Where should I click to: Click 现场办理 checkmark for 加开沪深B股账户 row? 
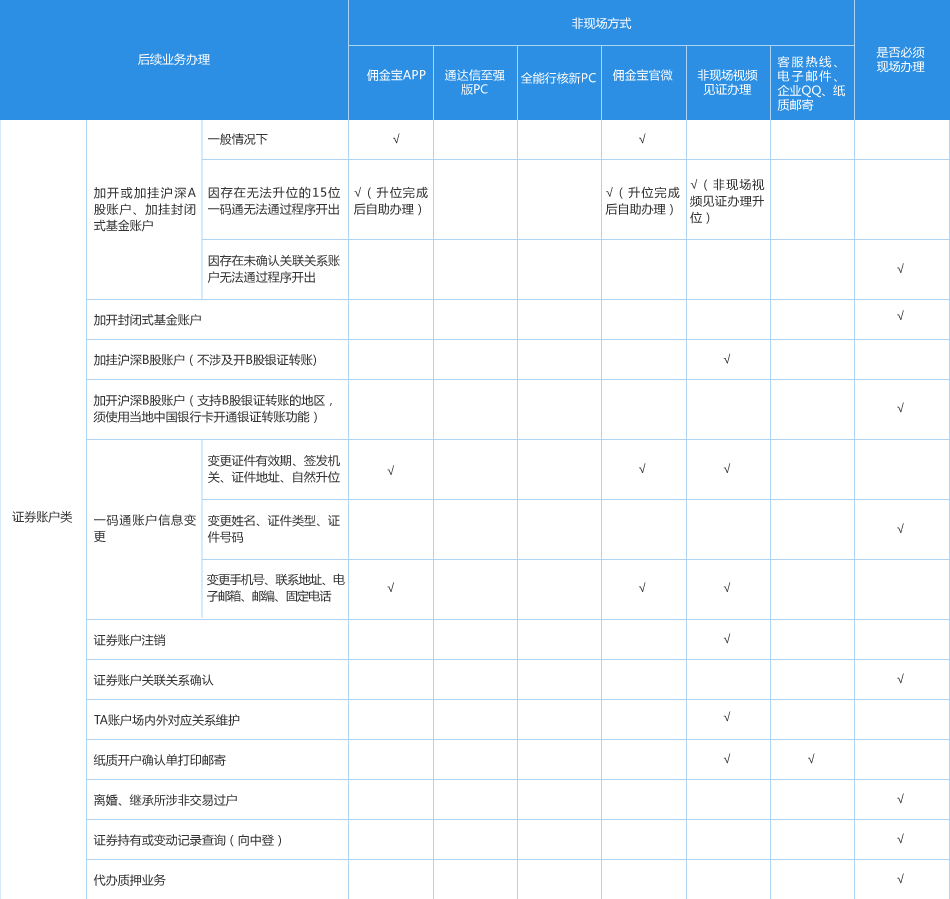pyautogui.click(x=900, y=408)
